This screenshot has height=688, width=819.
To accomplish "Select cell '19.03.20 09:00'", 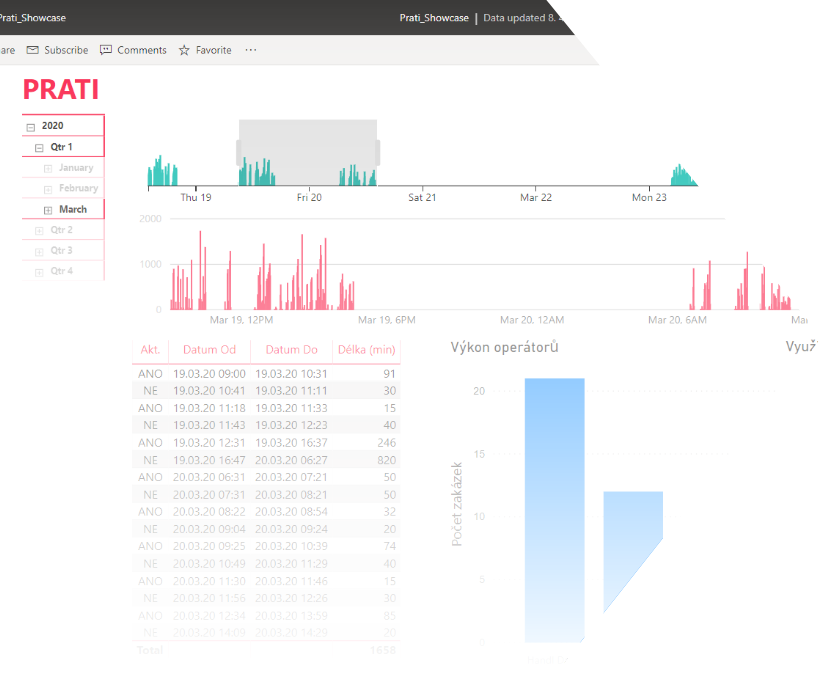I will pyautogui.click(x=209, y=374).
